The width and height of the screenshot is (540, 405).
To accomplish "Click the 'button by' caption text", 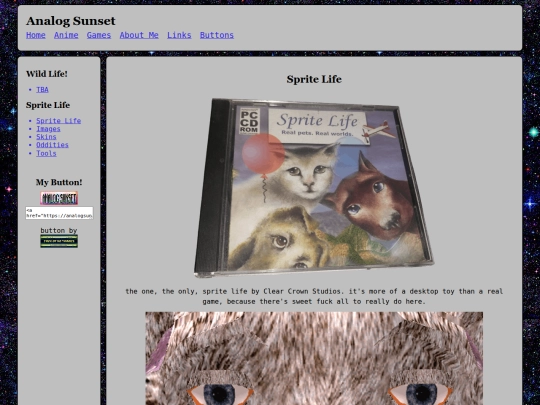I will click(x=59, y=230).
